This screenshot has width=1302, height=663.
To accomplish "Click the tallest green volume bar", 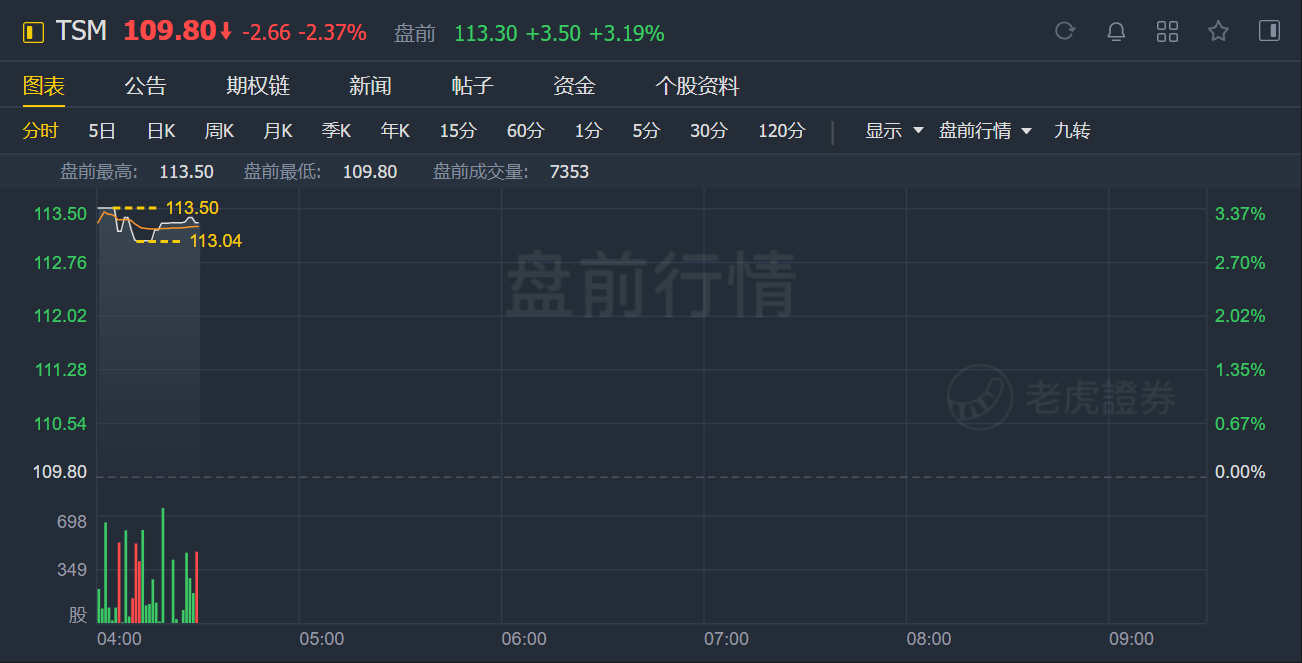I will [163, 565].
